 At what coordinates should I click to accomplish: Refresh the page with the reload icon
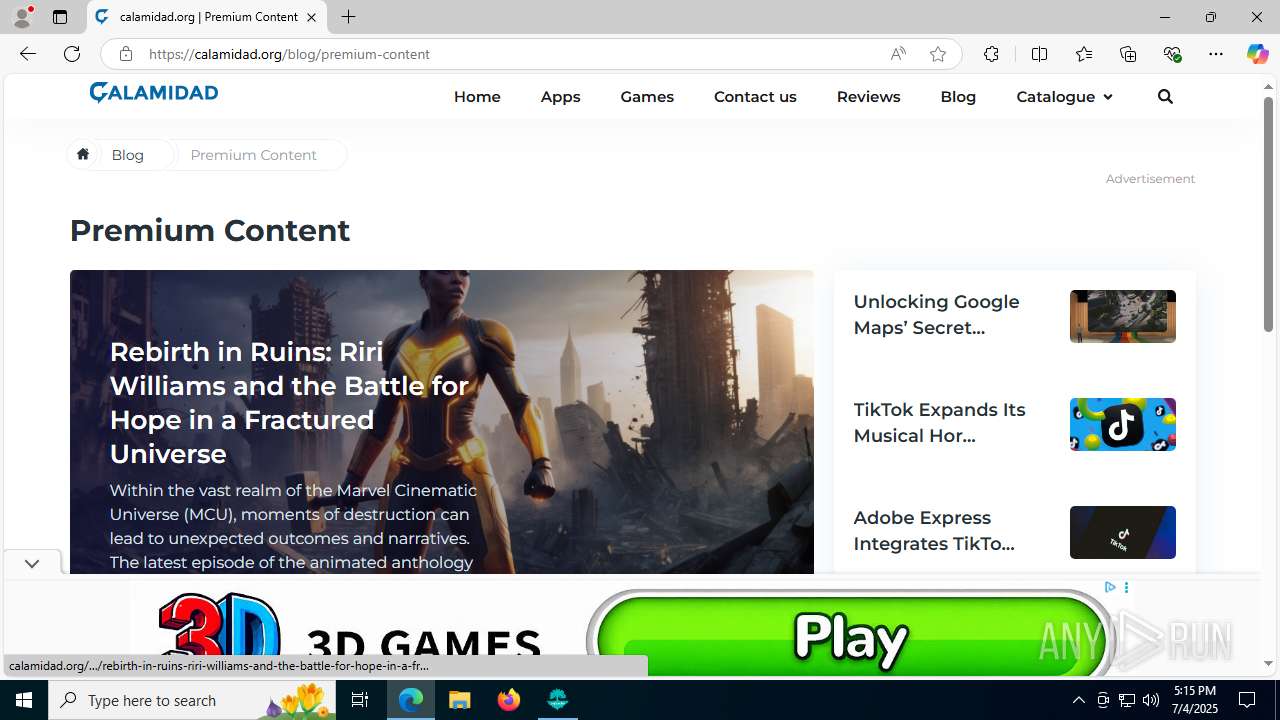(72, 54)
